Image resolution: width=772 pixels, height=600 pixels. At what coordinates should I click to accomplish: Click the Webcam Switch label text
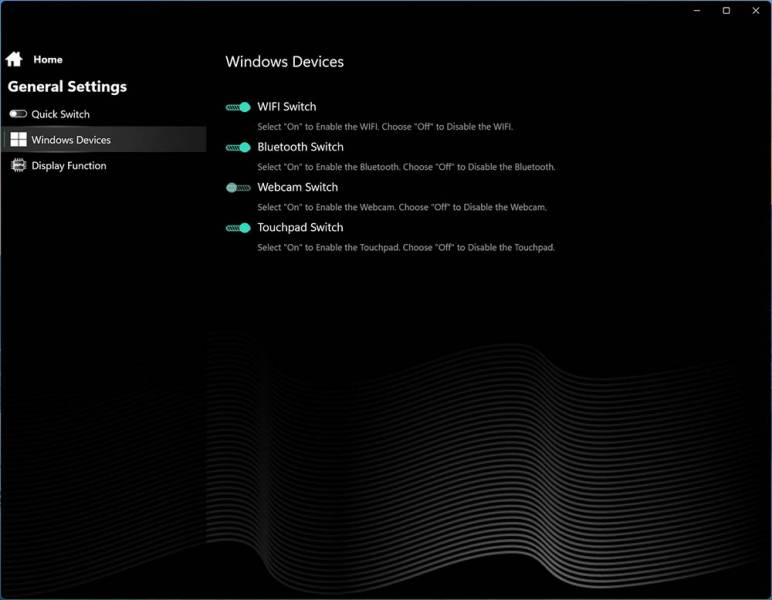(297, 187)
